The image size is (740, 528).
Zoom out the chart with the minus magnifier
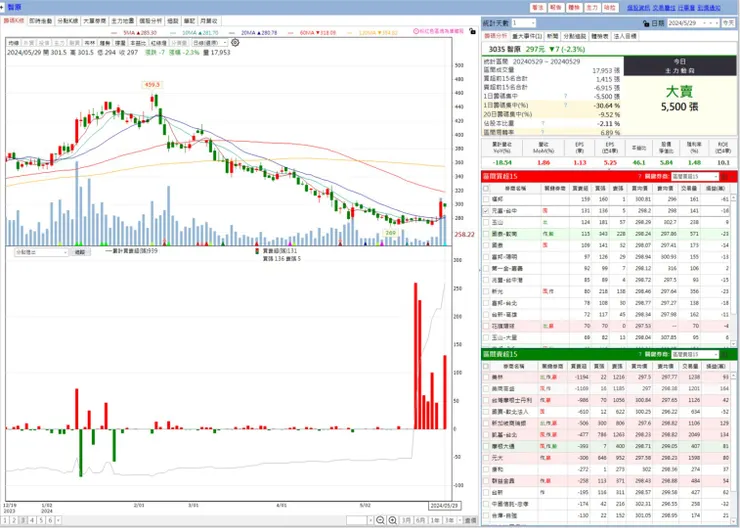click(x=380, y=520)
